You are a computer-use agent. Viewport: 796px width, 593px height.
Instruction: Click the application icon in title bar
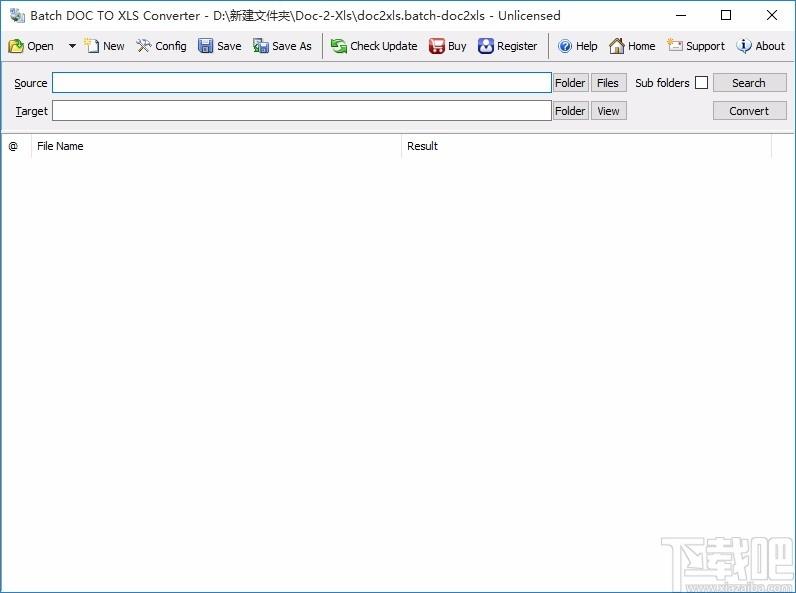point(17,16)
